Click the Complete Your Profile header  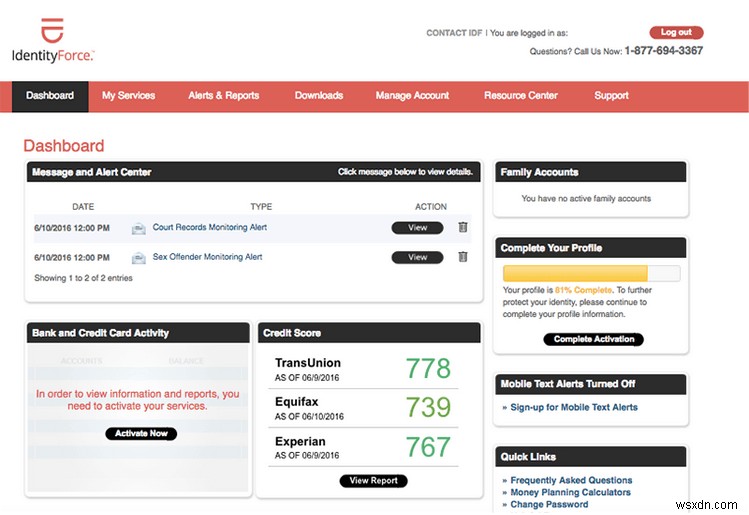click(x=590, y=248)
